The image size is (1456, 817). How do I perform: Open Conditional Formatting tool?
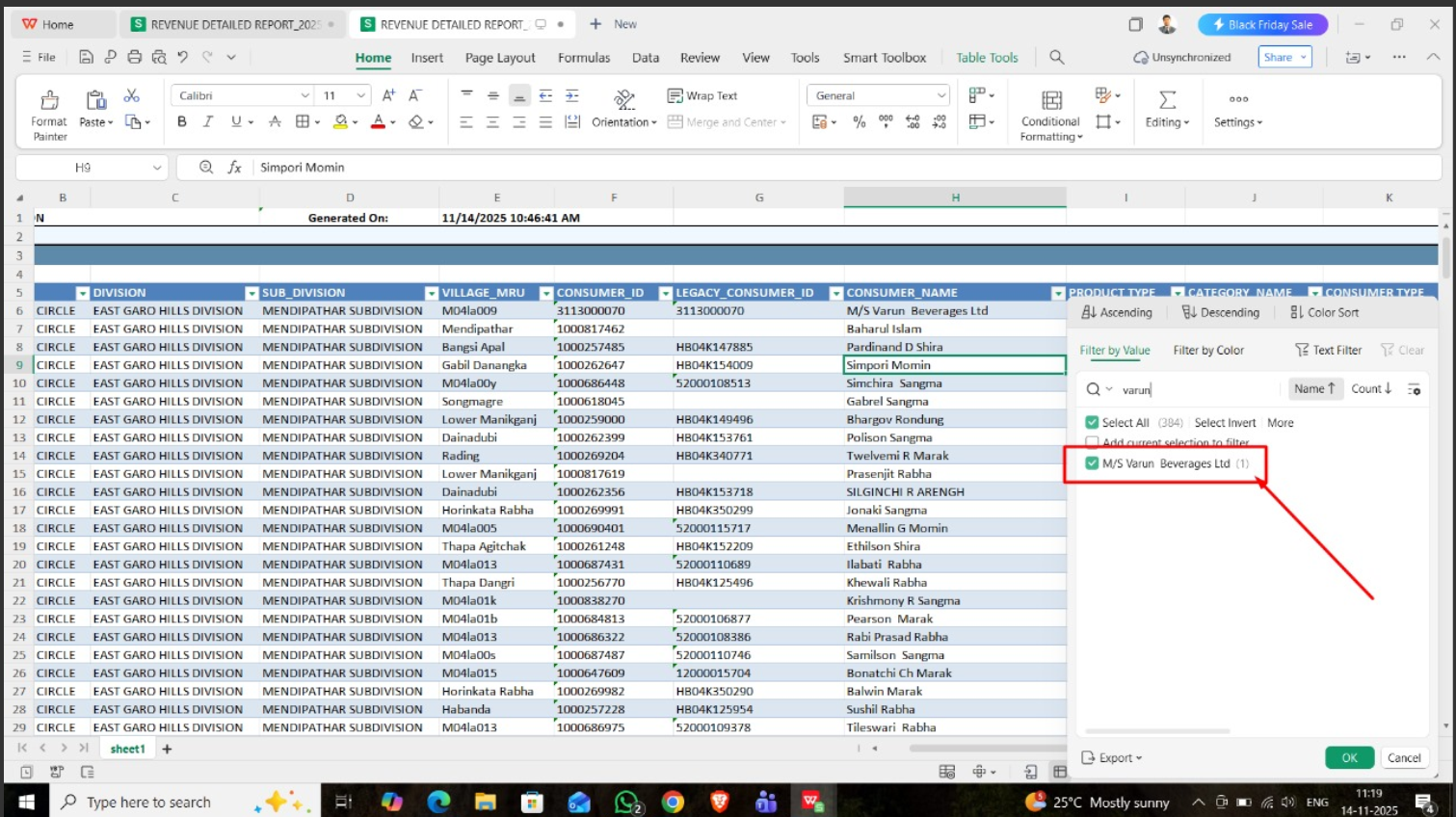pos(1050,102)
